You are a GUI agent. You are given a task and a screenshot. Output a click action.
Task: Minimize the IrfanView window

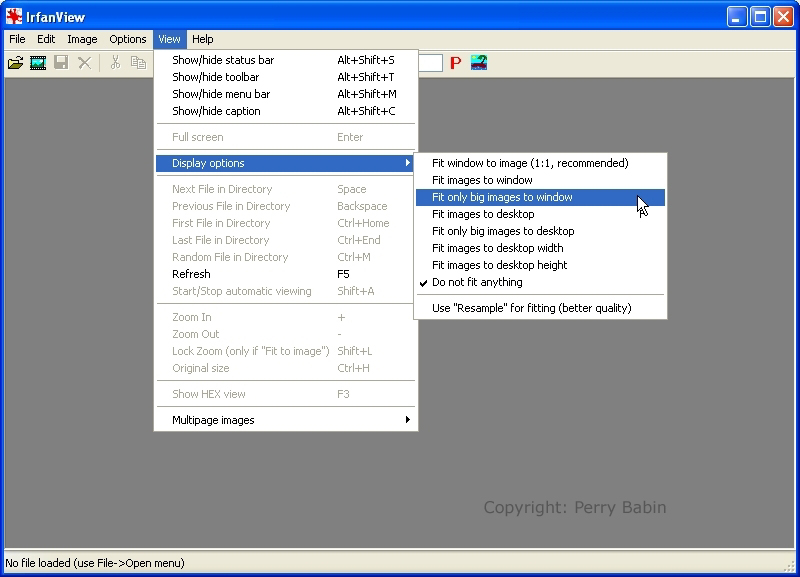736,17
